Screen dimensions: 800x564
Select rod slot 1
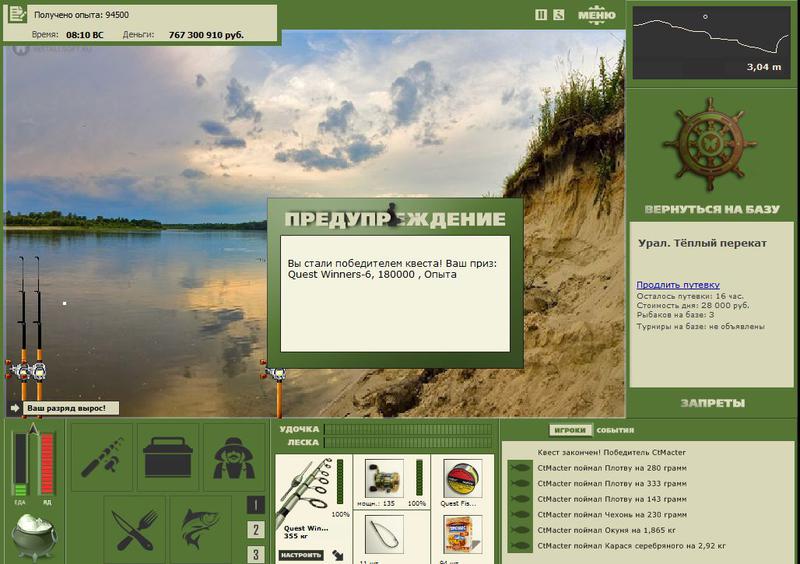click(x=256, y=505)
